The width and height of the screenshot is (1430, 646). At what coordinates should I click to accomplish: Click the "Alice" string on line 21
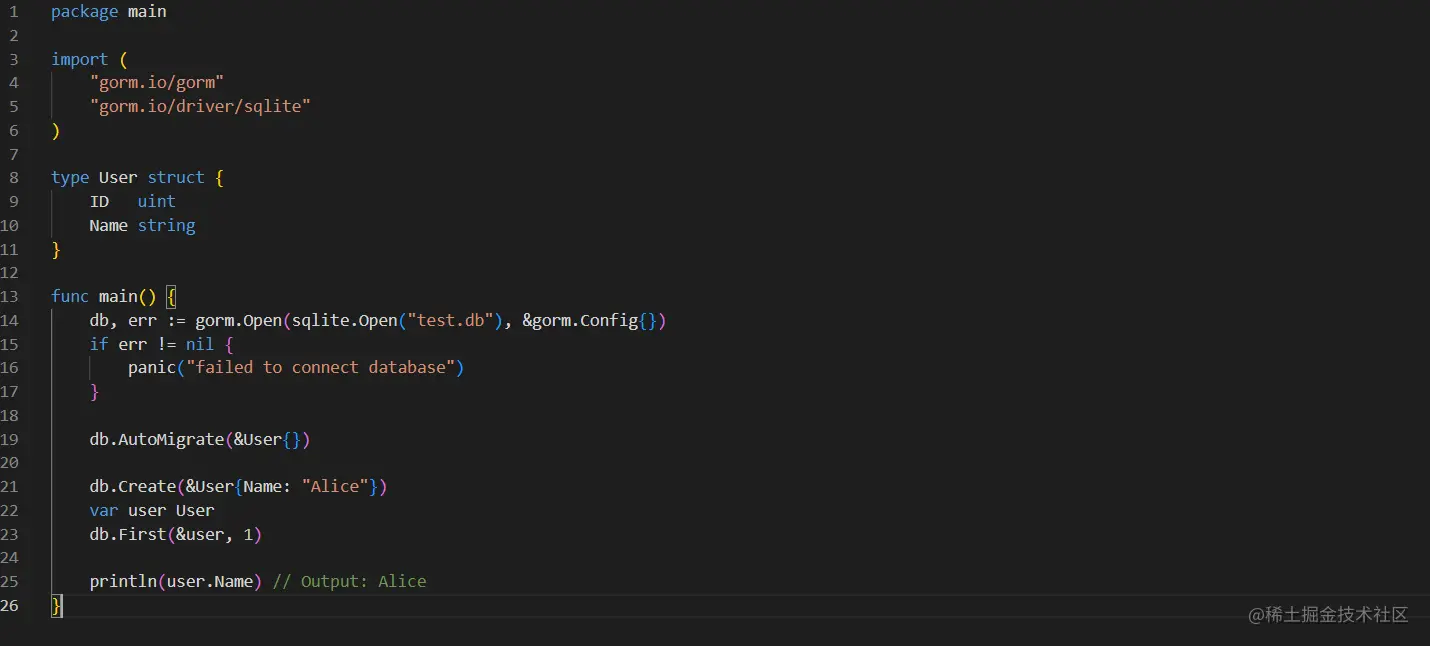335,486
